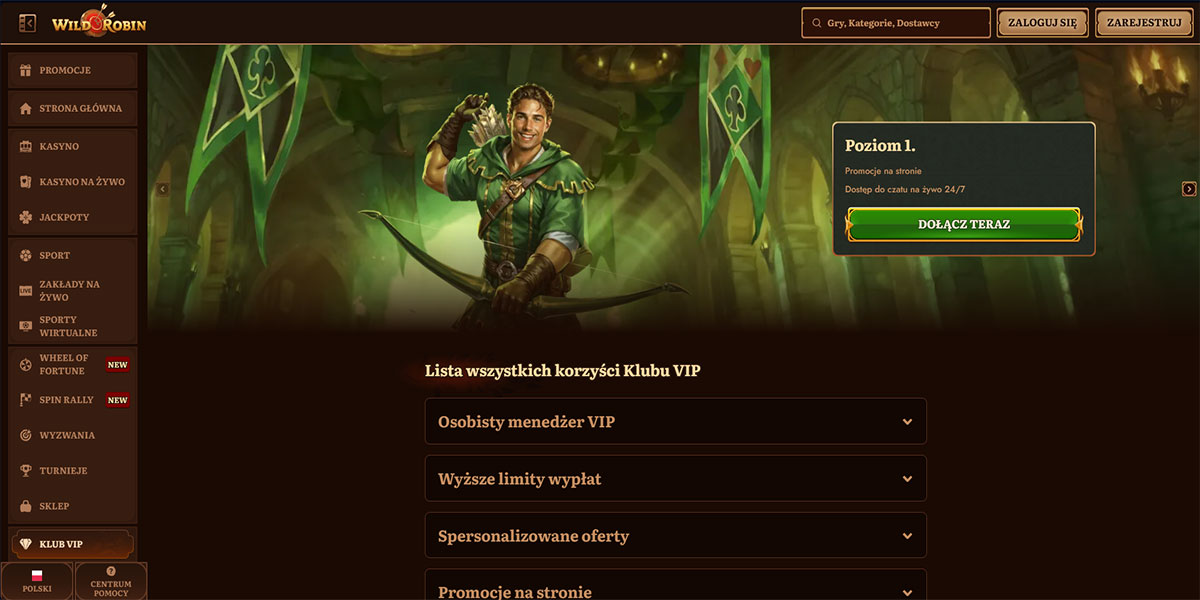
Task: Open Zakłady na żywo live icon
Action: click(26, 291)
